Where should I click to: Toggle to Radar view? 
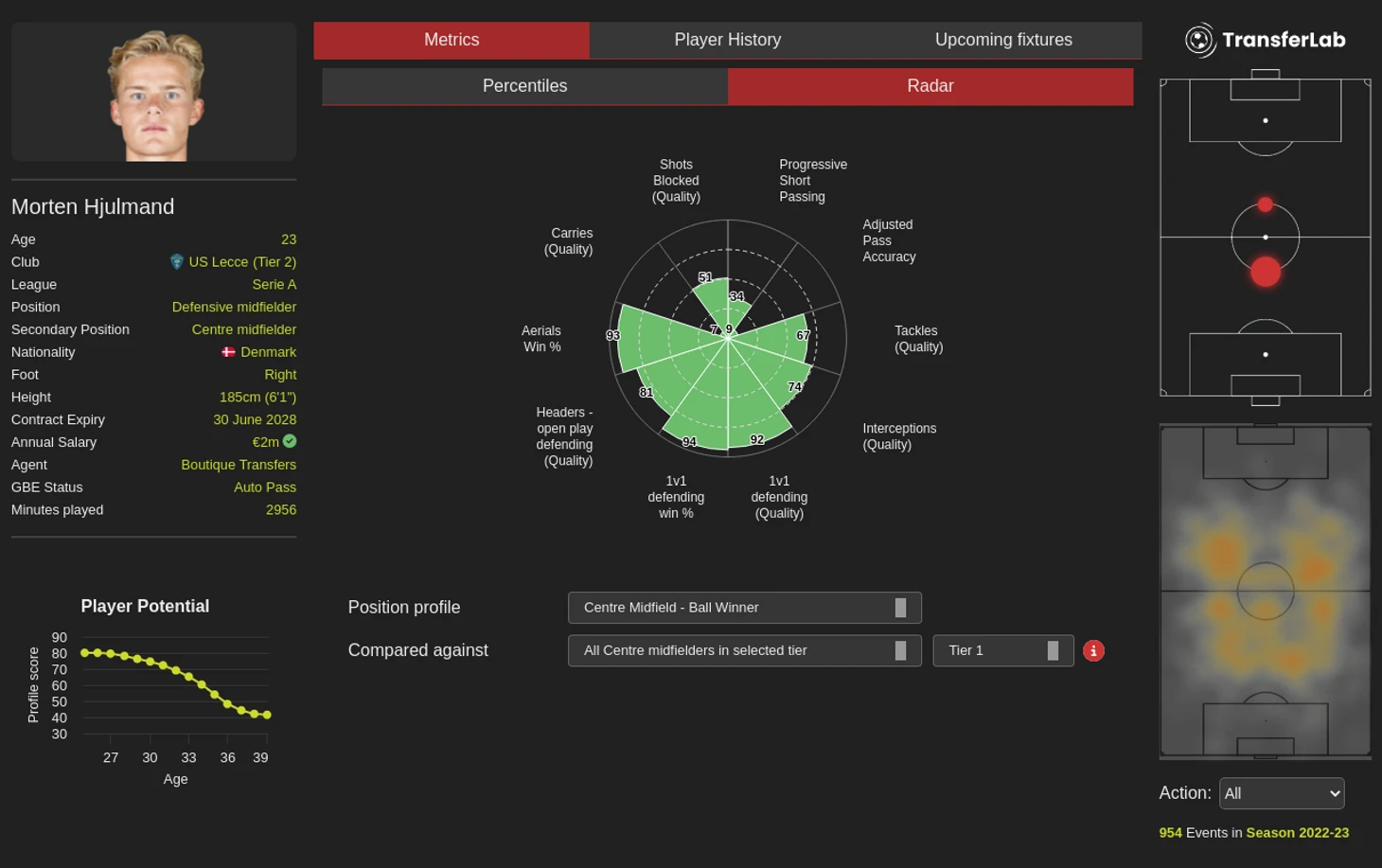point(930,86)
